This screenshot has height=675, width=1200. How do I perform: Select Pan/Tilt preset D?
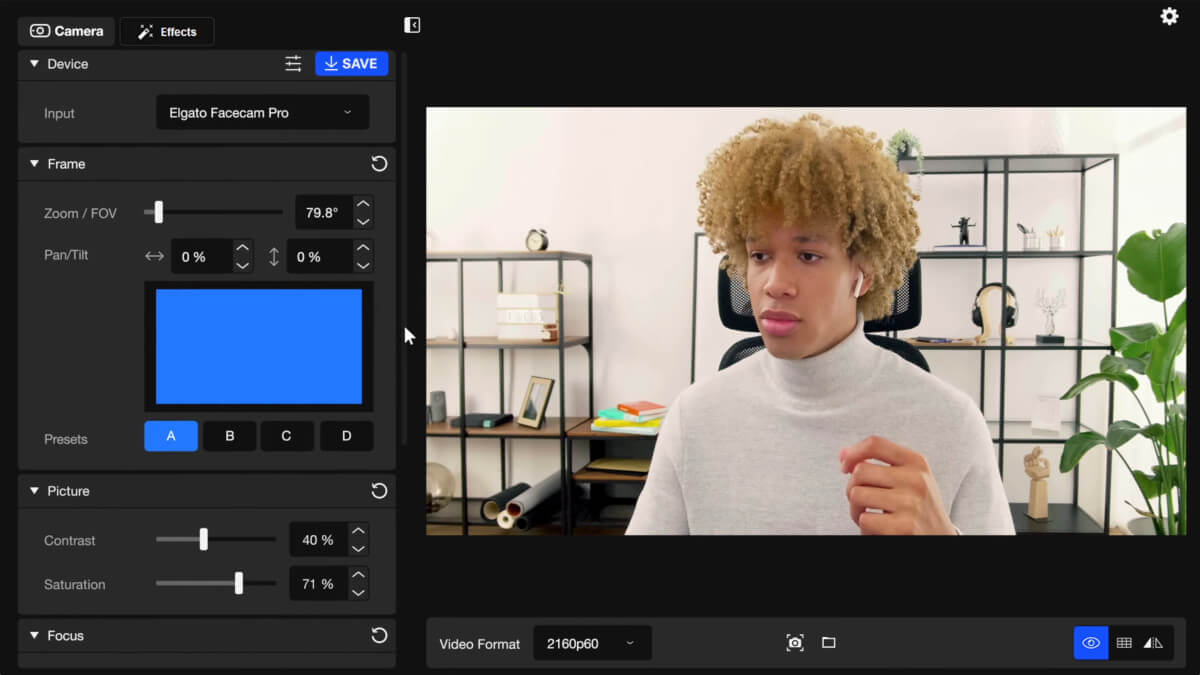click(346, 436)
